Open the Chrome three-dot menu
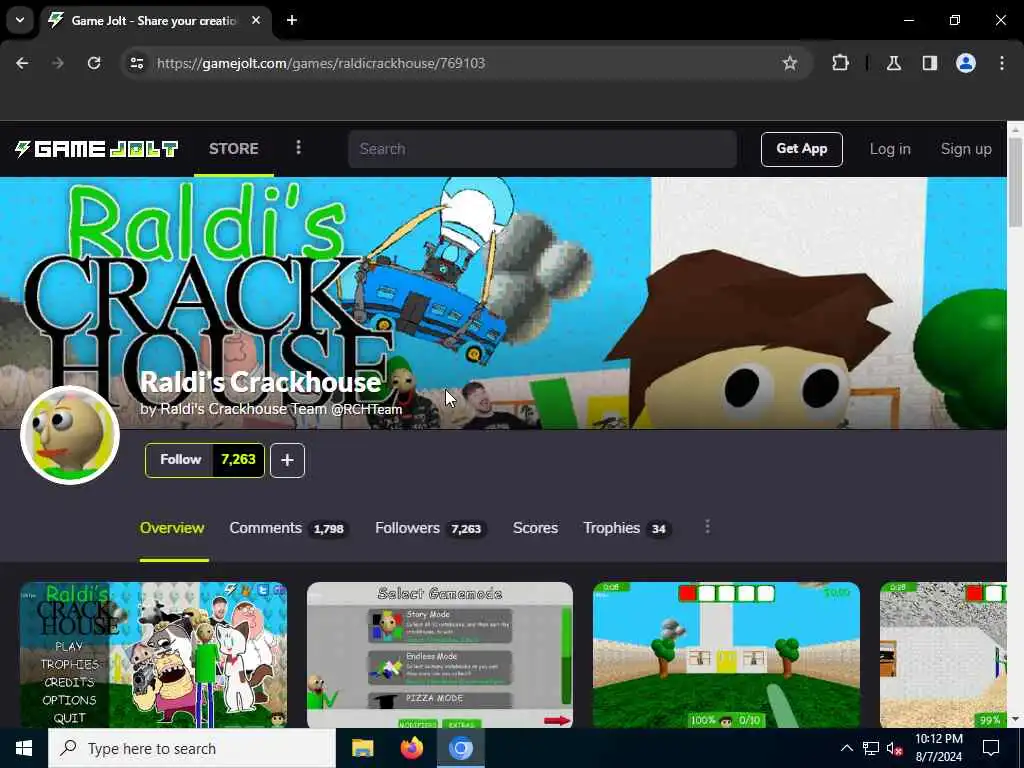This screenshot has height=768, width=1024. click(x=1002, y=63)
